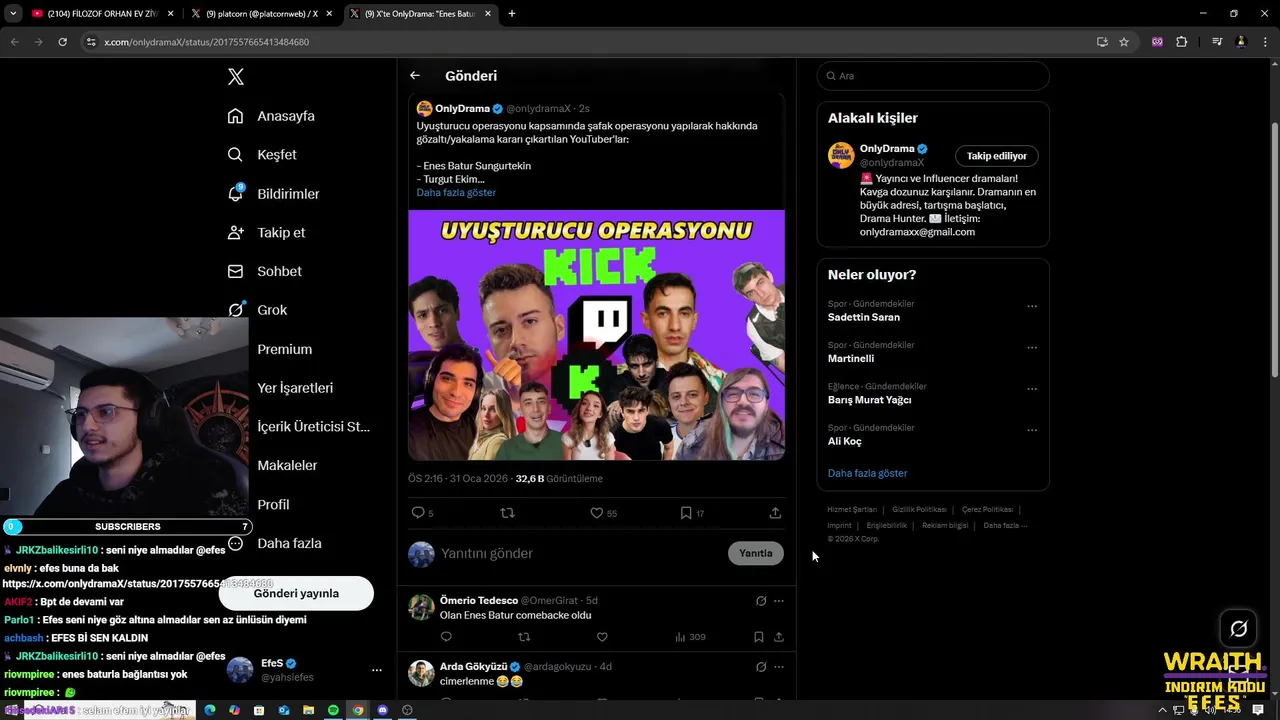
Task: Click the Takip ediliyor button
Action: click(x=997, y=156)
